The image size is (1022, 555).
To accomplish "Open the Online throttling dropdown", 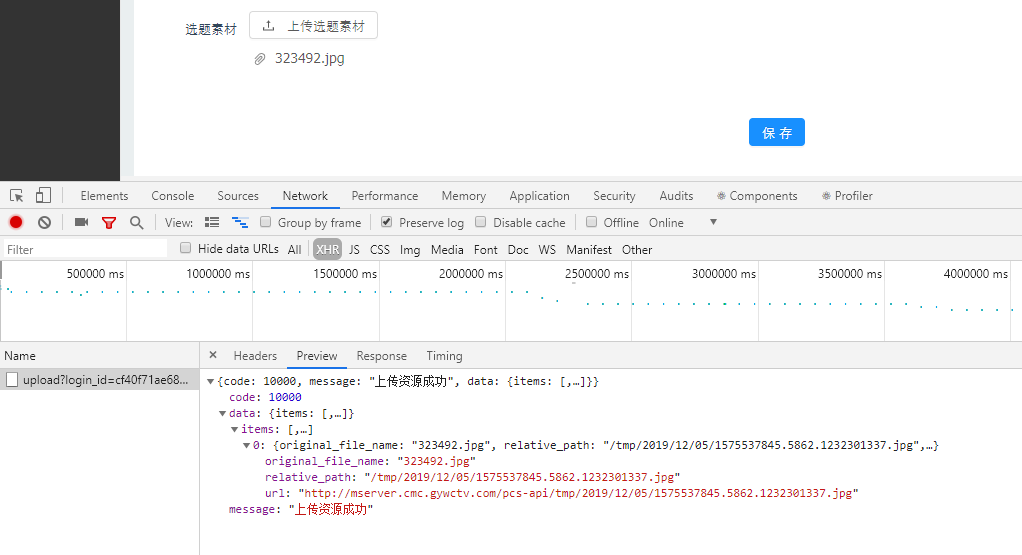I will pyautogui.click(x=713, y=222).
